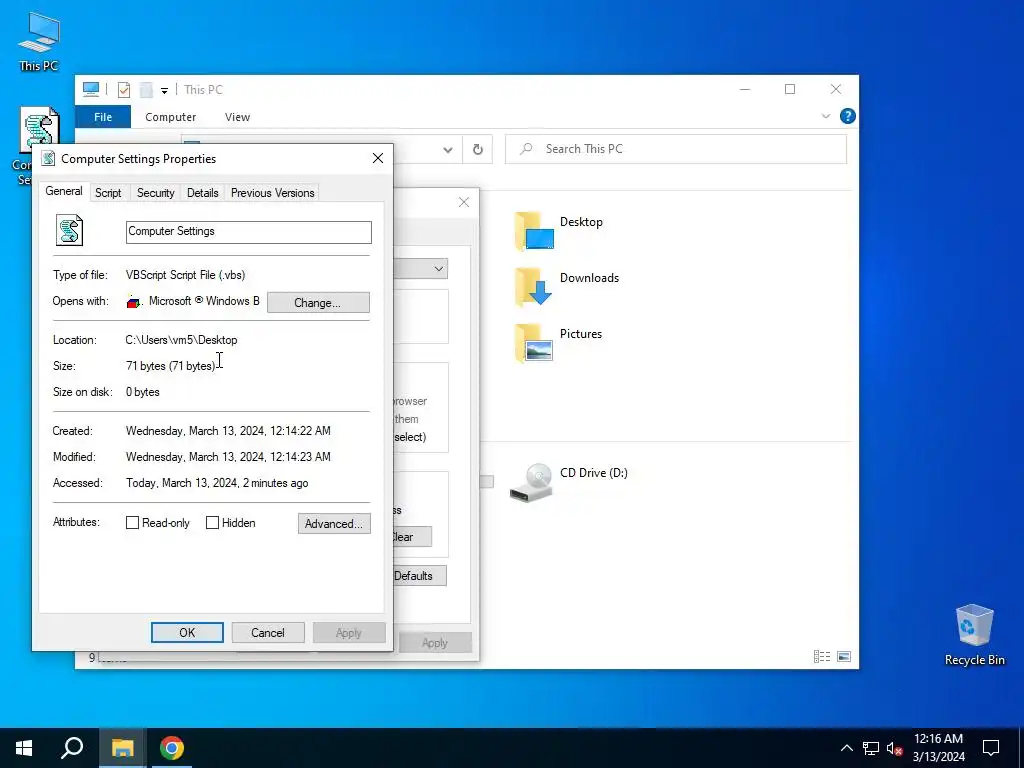Open the File menu in Explorer

103,117
